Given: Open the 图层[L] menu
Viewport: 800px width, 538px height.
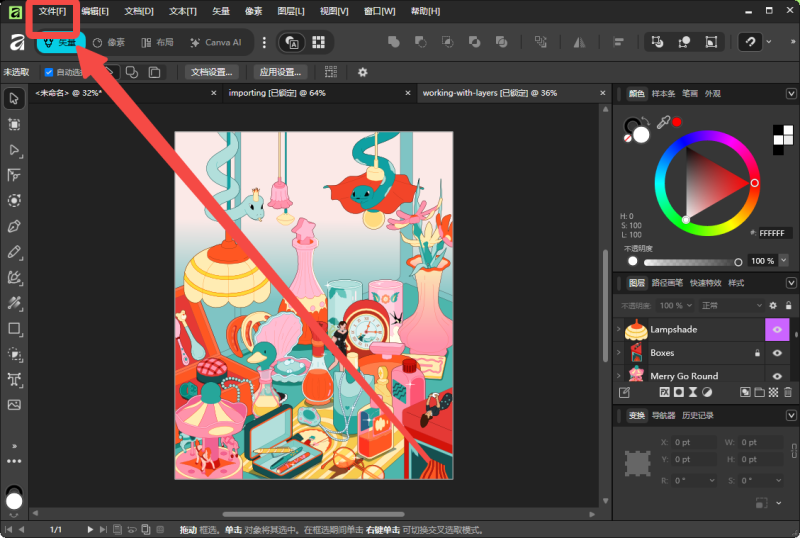Looking at the screenshot, I should point(291,11).
